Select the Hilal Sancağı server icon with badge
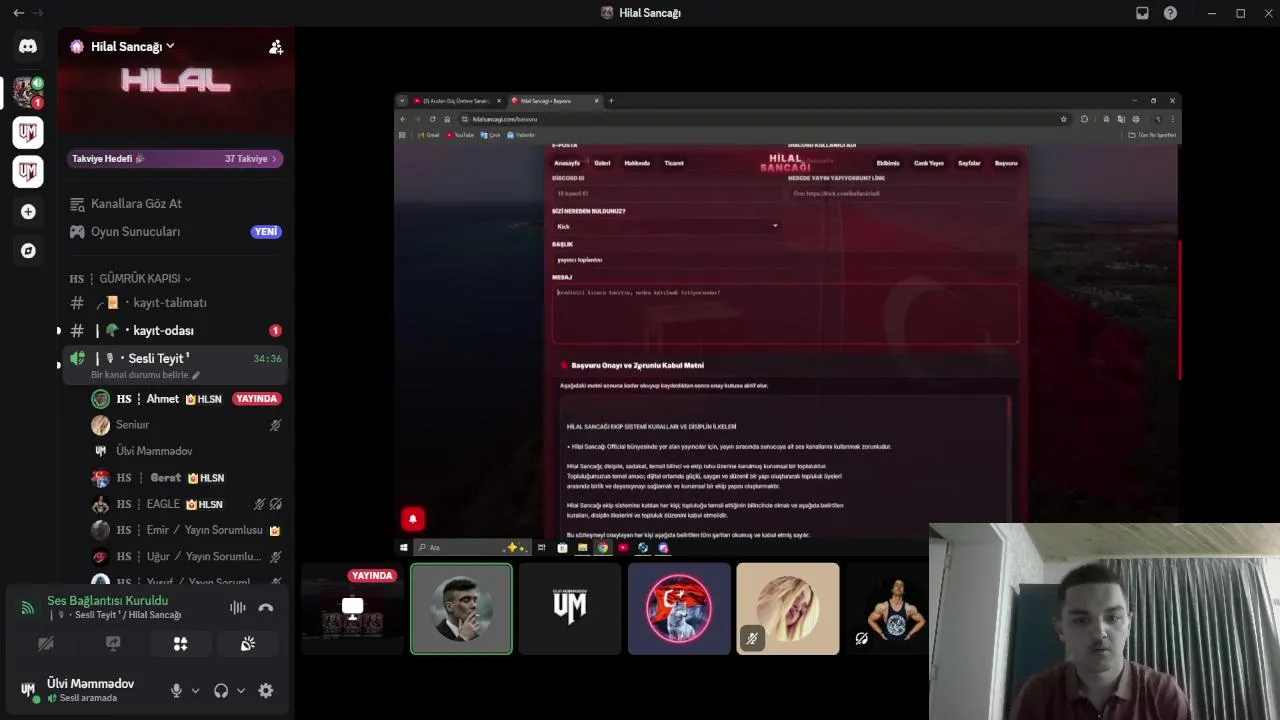The width and height of the screenshot is (1280, 720). coord(28,92)
